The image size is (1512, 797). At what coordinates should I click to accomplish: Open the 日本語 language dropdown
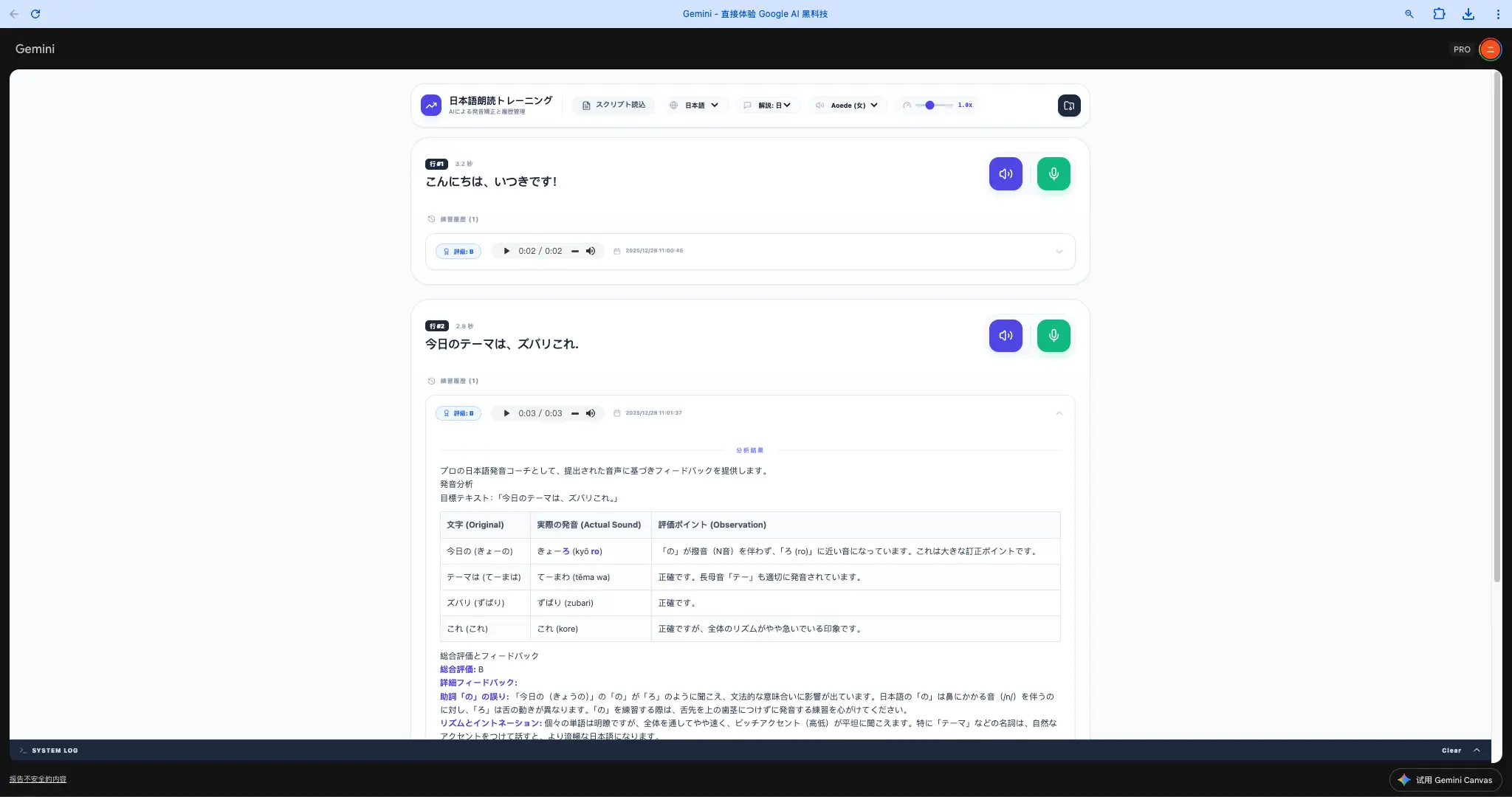click(695, 106)
